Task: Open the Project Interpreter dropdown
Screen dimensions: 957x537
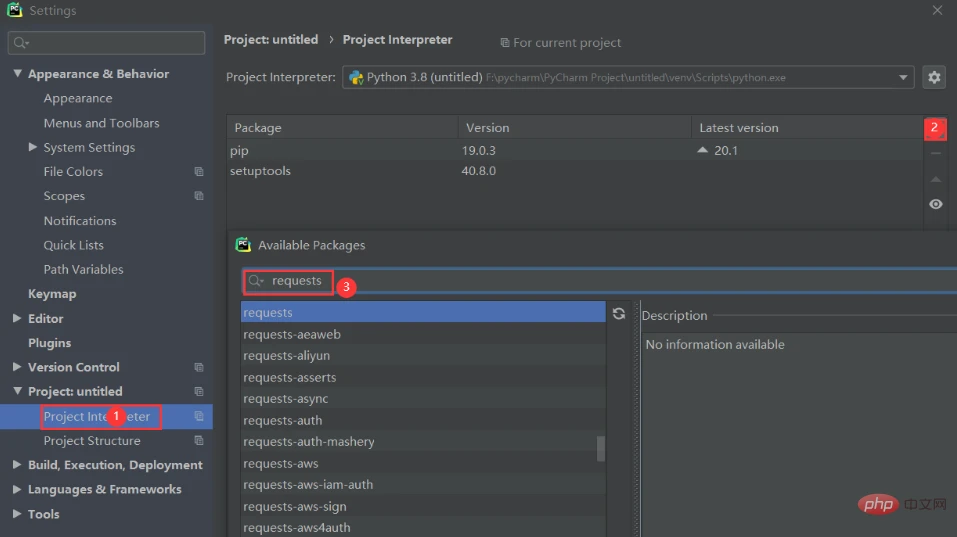Action: (903, 77)
